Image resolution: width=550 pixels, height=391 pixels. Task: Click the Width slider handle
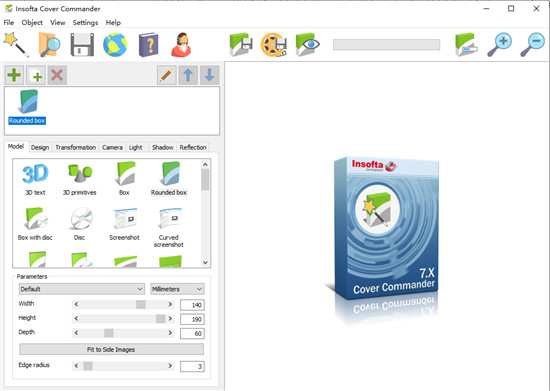pos(141,304)
